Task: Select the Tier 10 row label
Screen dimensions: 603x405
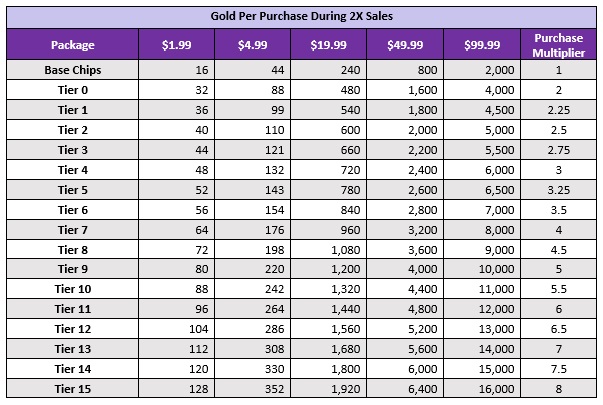Action: pyautogui.click(x=73, y=289)
